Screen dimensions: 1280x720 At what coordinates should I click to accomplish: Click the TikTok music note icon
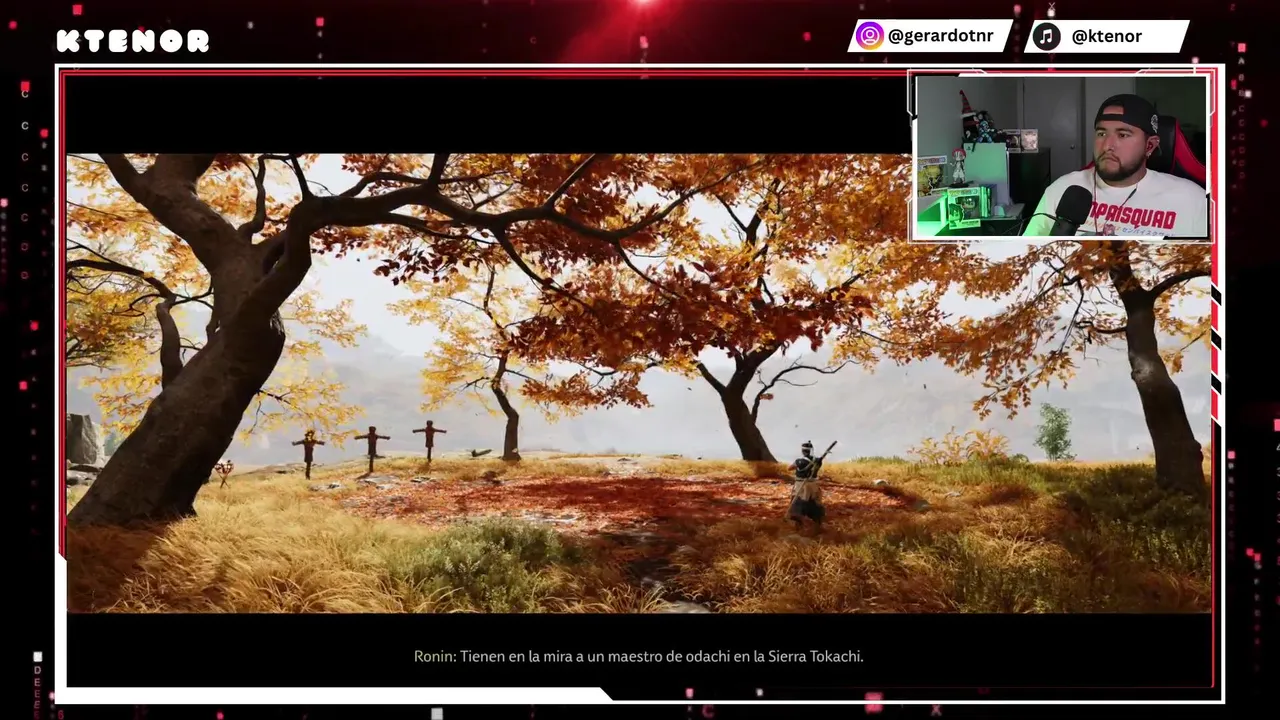pos(1046,36)
